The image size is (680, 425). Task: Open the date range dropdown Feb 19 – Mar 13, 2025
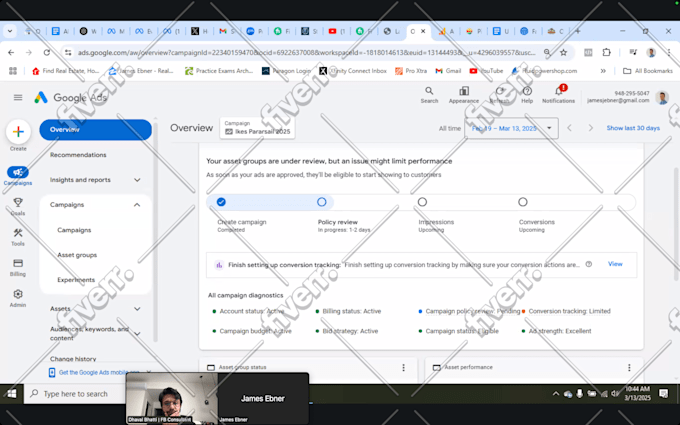[x=511, y=128]
